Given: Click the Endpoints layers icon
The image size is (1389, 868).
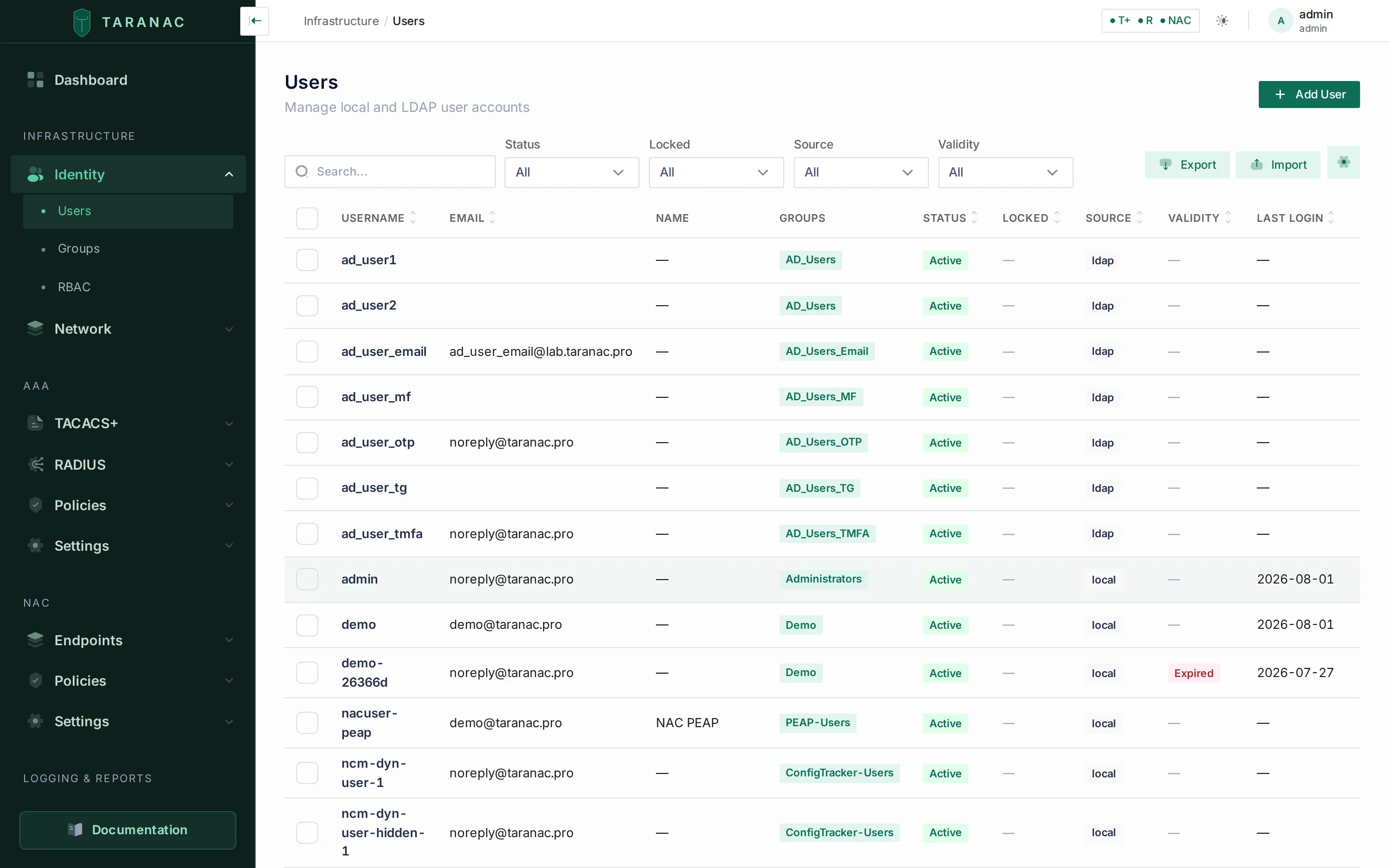Looking at the screenshot, I should click(36, 639).
